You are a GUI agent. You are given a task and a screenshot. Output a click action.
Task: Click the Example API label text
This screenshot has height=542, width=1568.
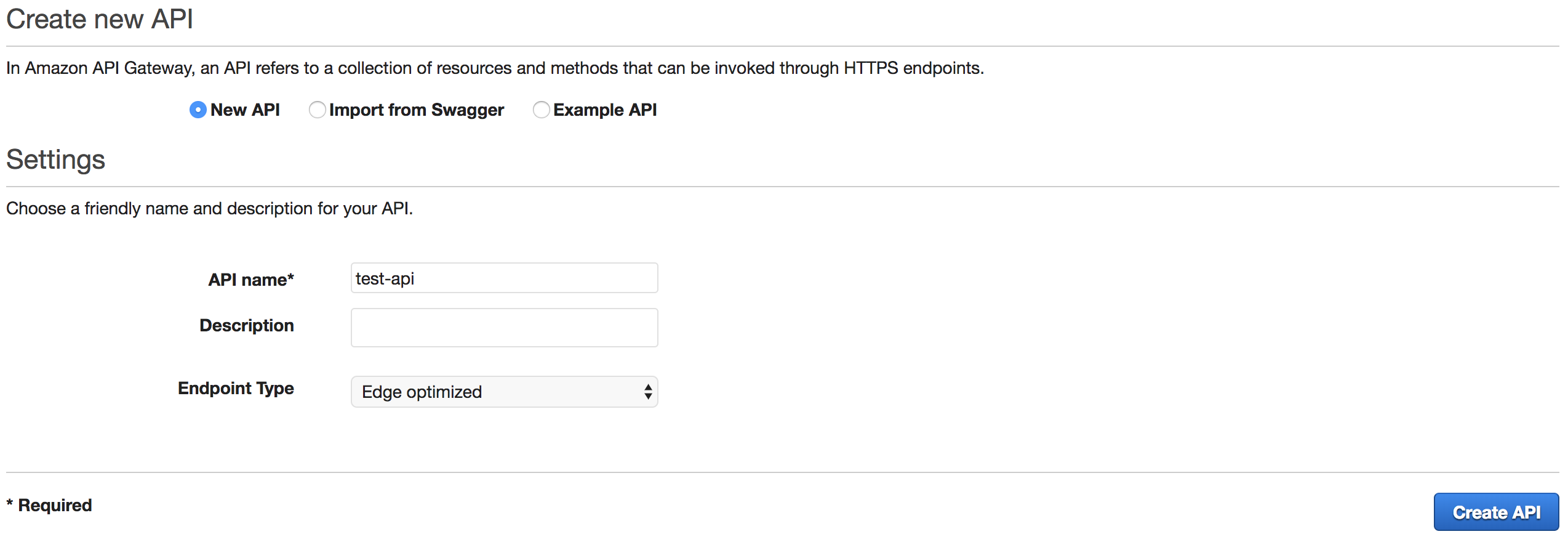604,110
